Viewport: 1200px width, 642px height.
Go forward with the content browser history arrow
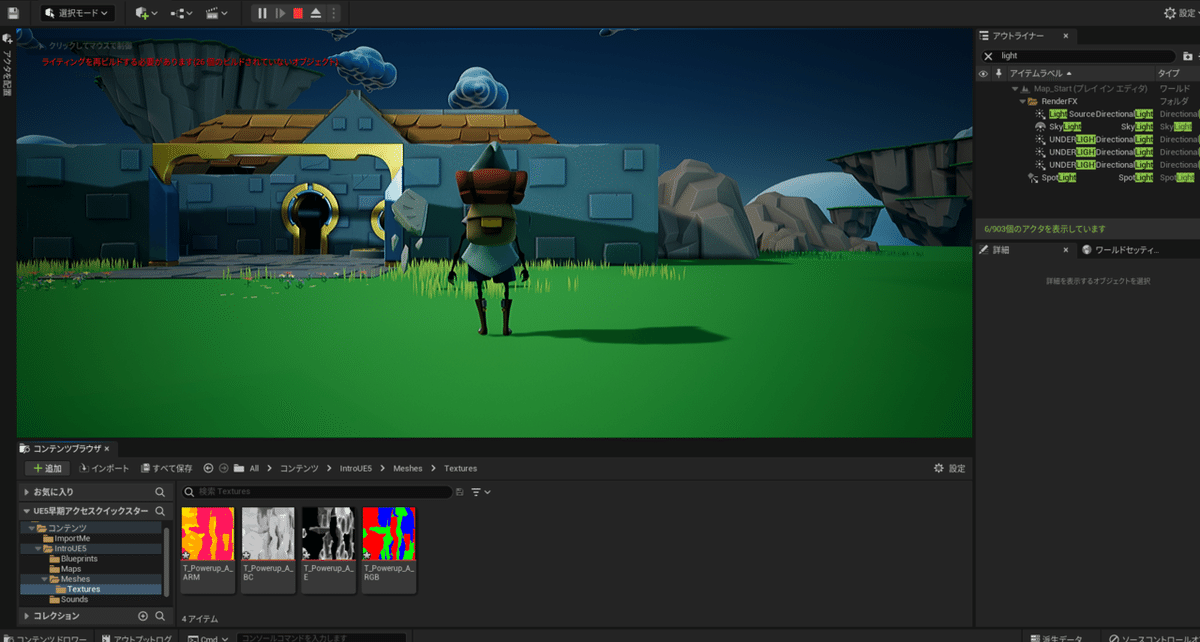point(224,468)
